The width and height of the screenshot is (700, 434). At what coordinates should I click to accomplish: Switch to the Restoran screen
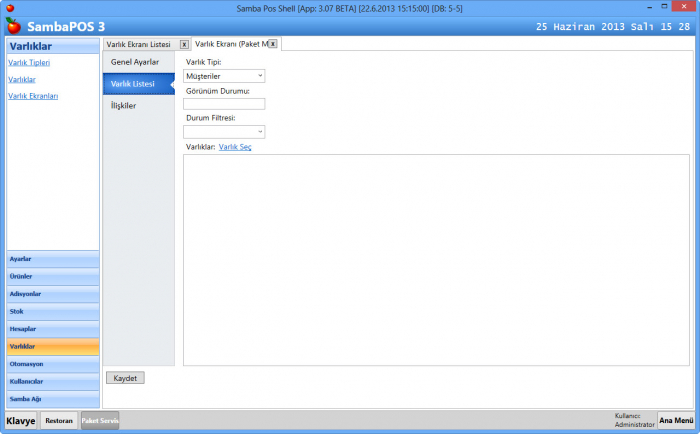[59, 421]
